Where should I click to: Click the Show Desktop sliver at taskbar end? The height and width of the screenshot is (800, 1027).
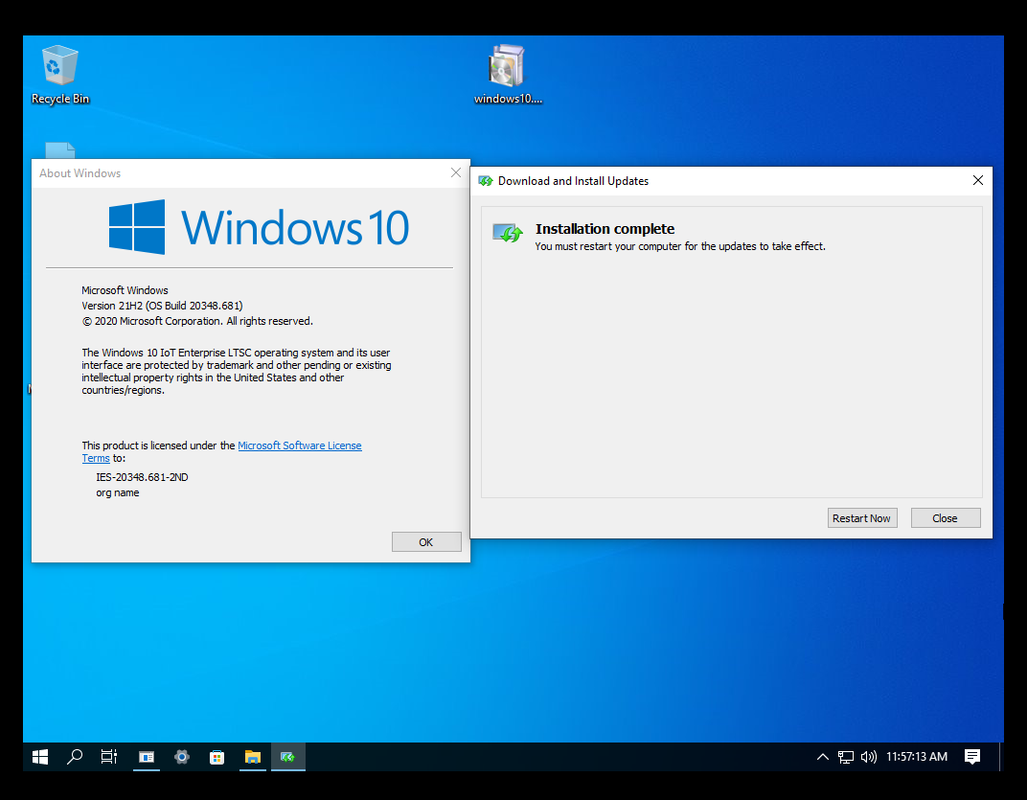1001,757
